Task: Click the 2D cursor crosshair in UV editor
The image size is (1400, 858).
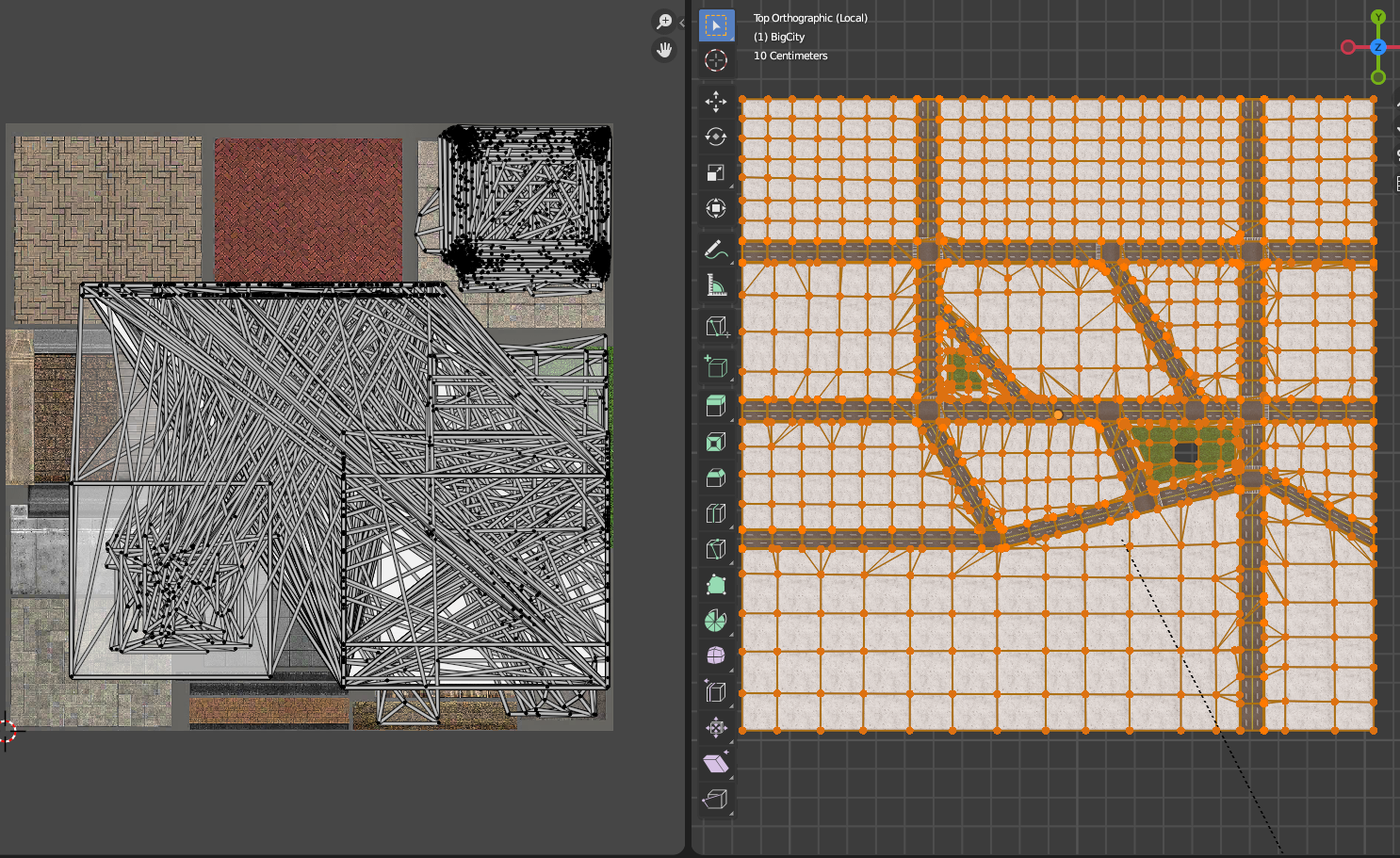Action: 6,731
